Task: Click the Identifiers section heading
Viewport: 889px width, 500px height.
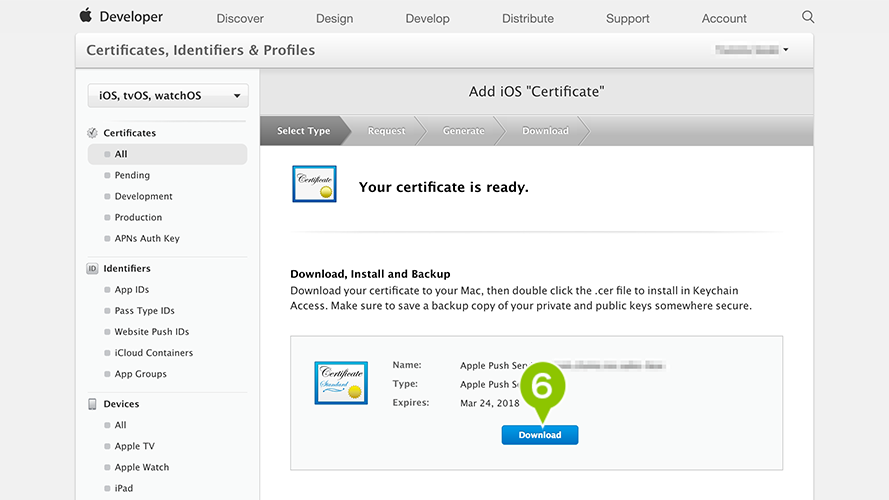Action: pyautogui.click(x=127, y=268)
